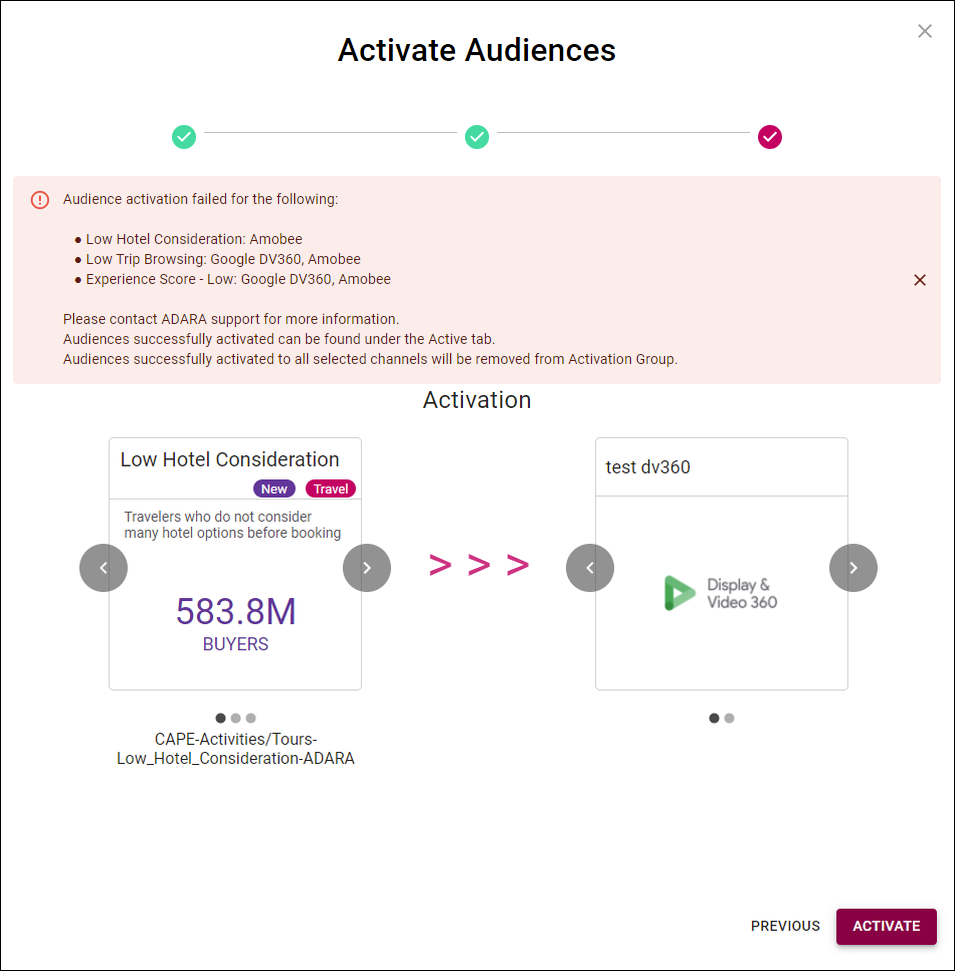This screenshot has height=971, width=955.
Task: Click the test dv360 card title
Action: pos(648,467)
